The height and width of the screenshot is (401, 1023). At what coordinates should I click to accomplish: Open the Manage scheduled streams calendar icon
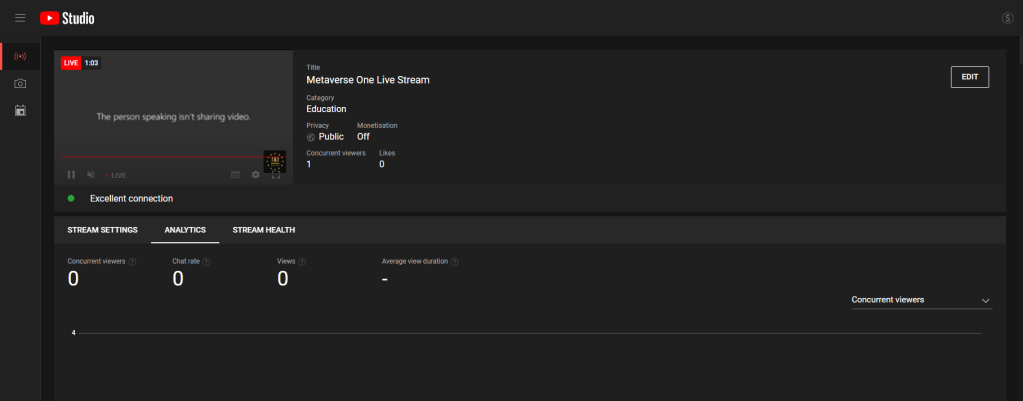[20, 110]
